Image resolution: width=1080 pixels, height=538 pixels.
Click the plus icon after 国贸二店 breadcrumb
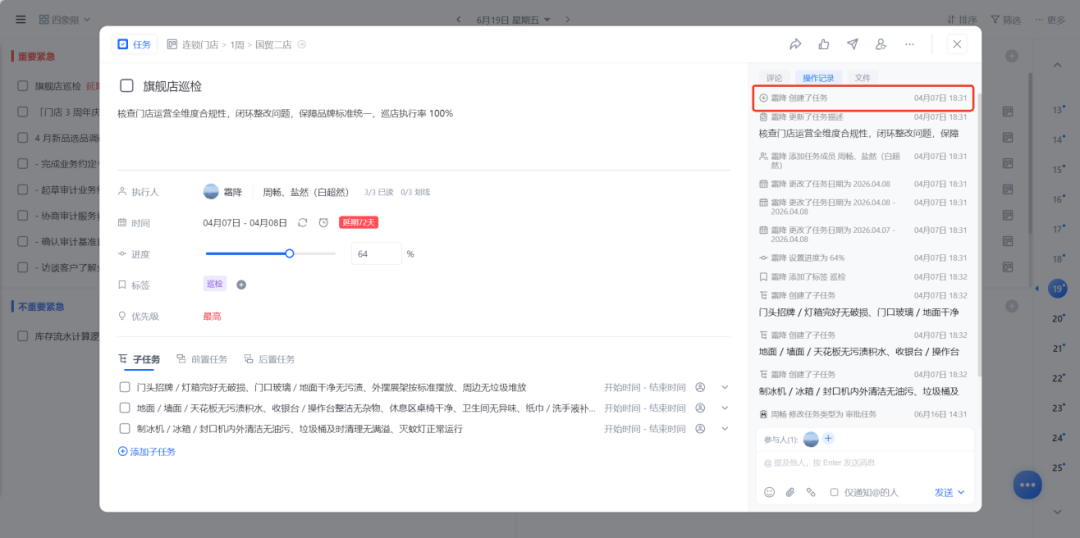[301, 45]
